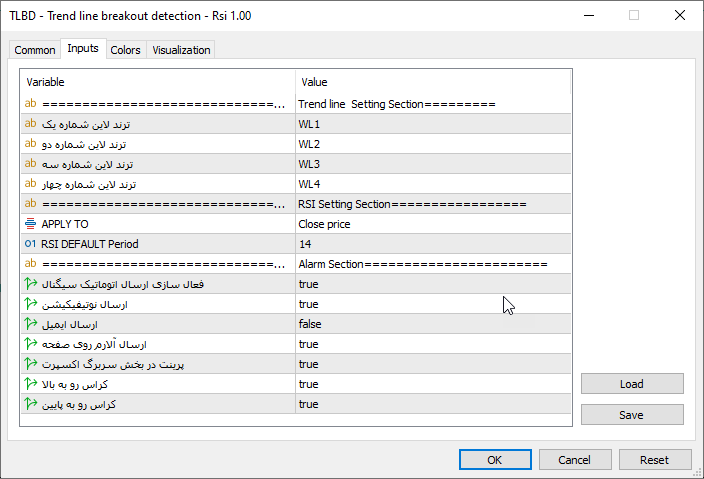Viewport: 704px width, 479px height.
Task: Open the value dropdown right of the mouse cursor row
Action: [x=432, y=304]
